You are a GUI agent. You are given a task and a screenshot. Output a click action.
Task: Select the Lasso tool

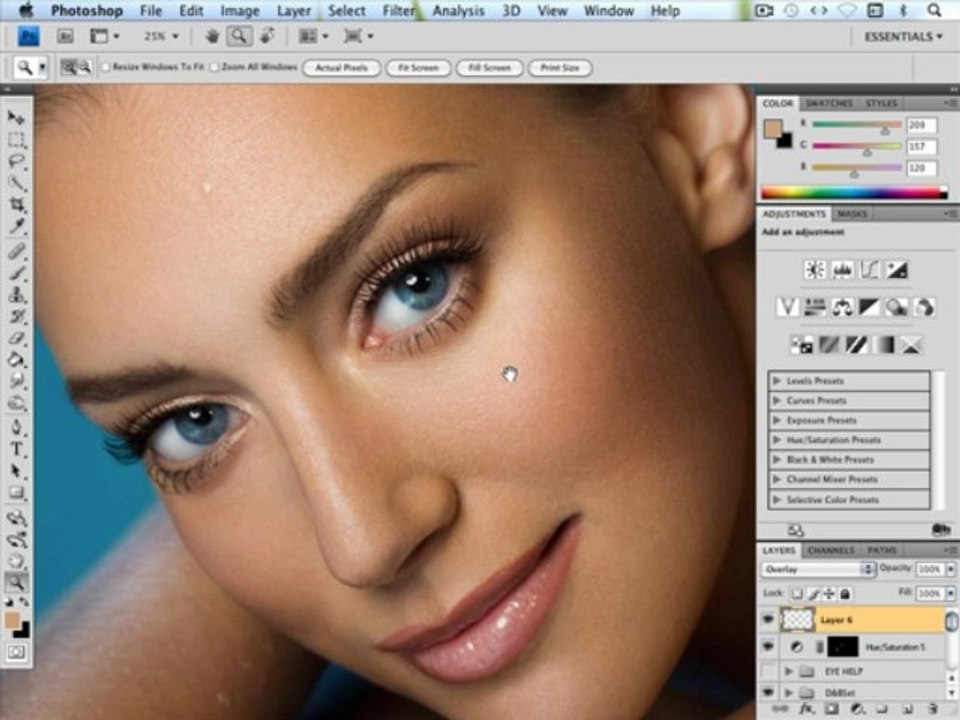click(x=17, y=162)
